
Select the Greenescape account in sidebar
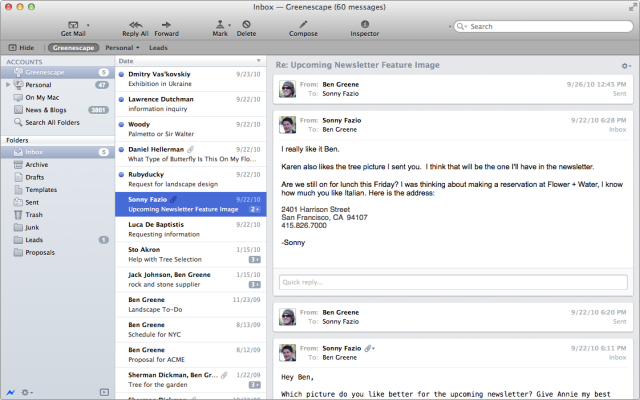[x=58, y=72]
